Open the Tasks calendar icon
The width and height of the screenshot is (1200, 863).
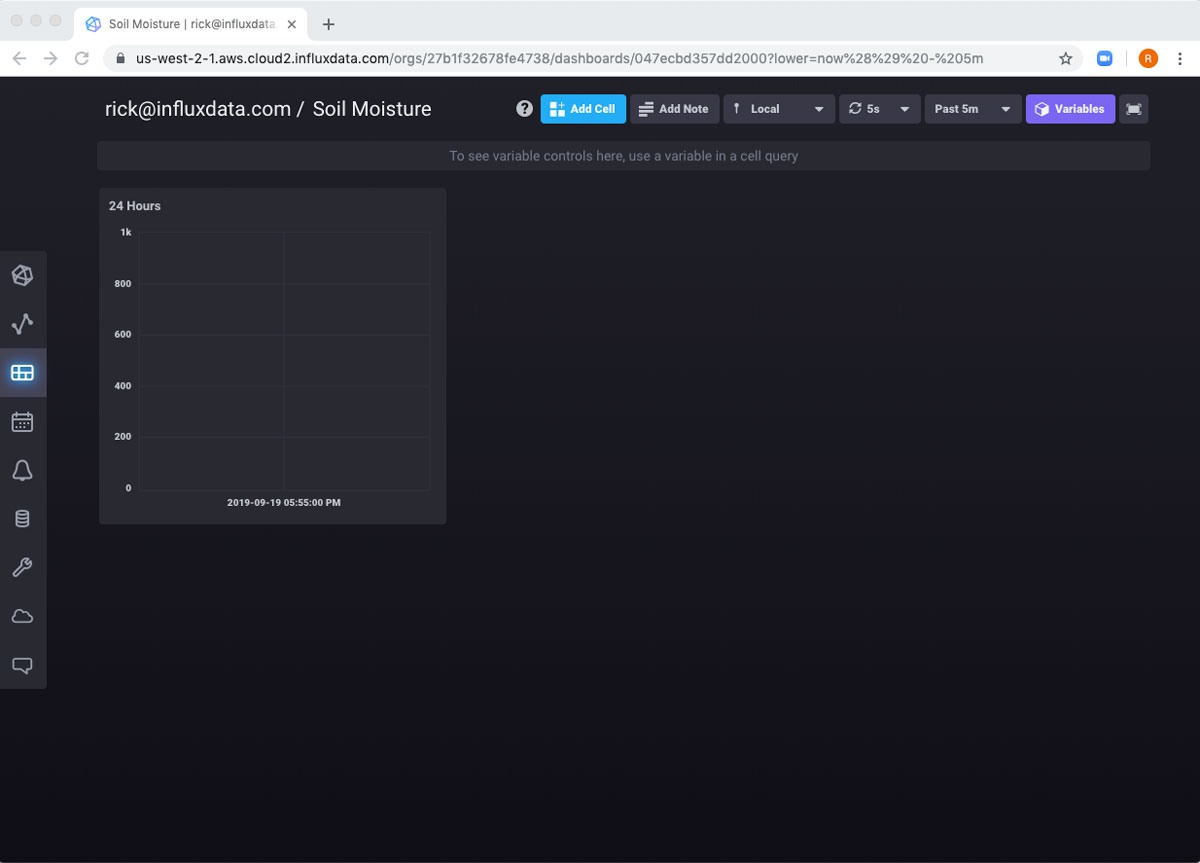[22, 422]
